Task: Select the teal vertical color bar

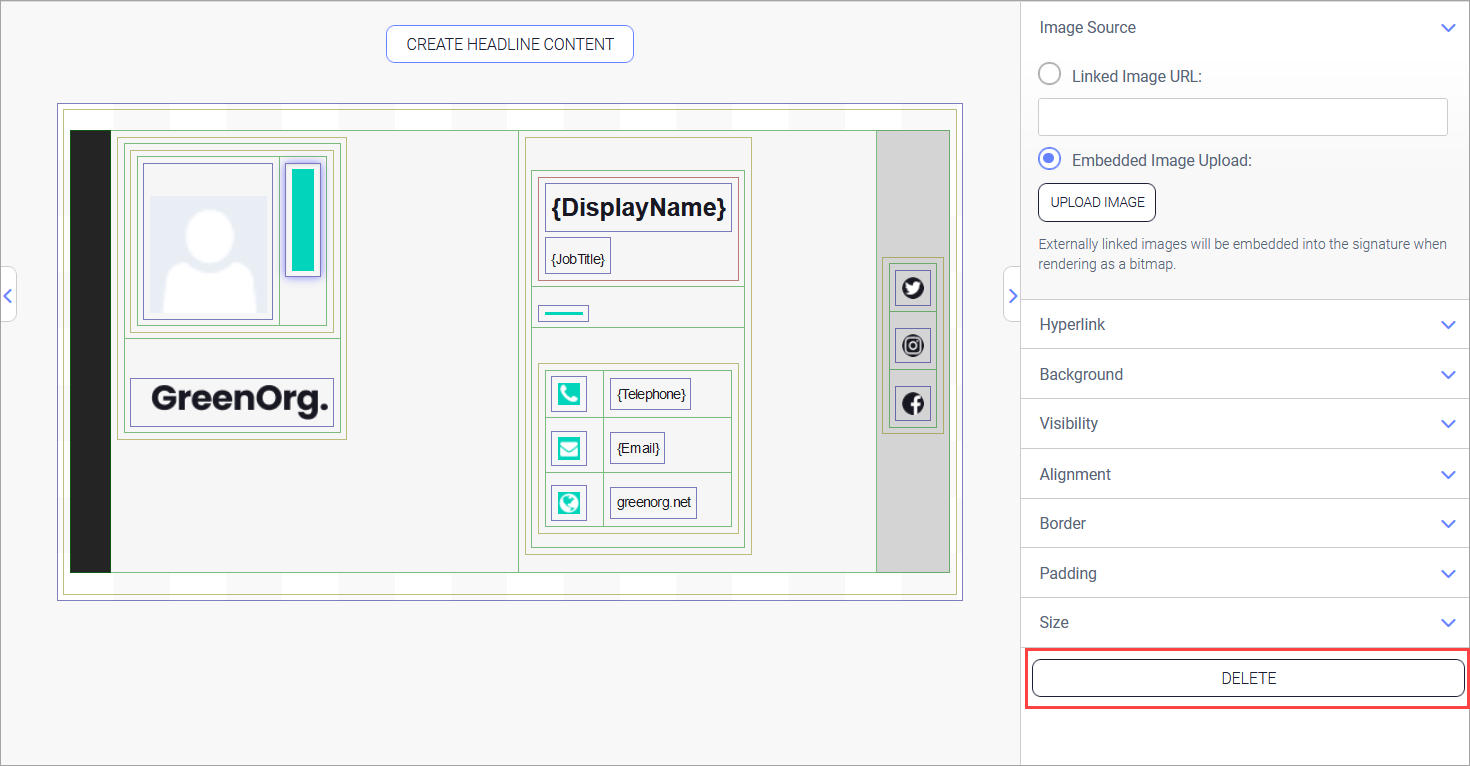Action: (x=303, y=220)
